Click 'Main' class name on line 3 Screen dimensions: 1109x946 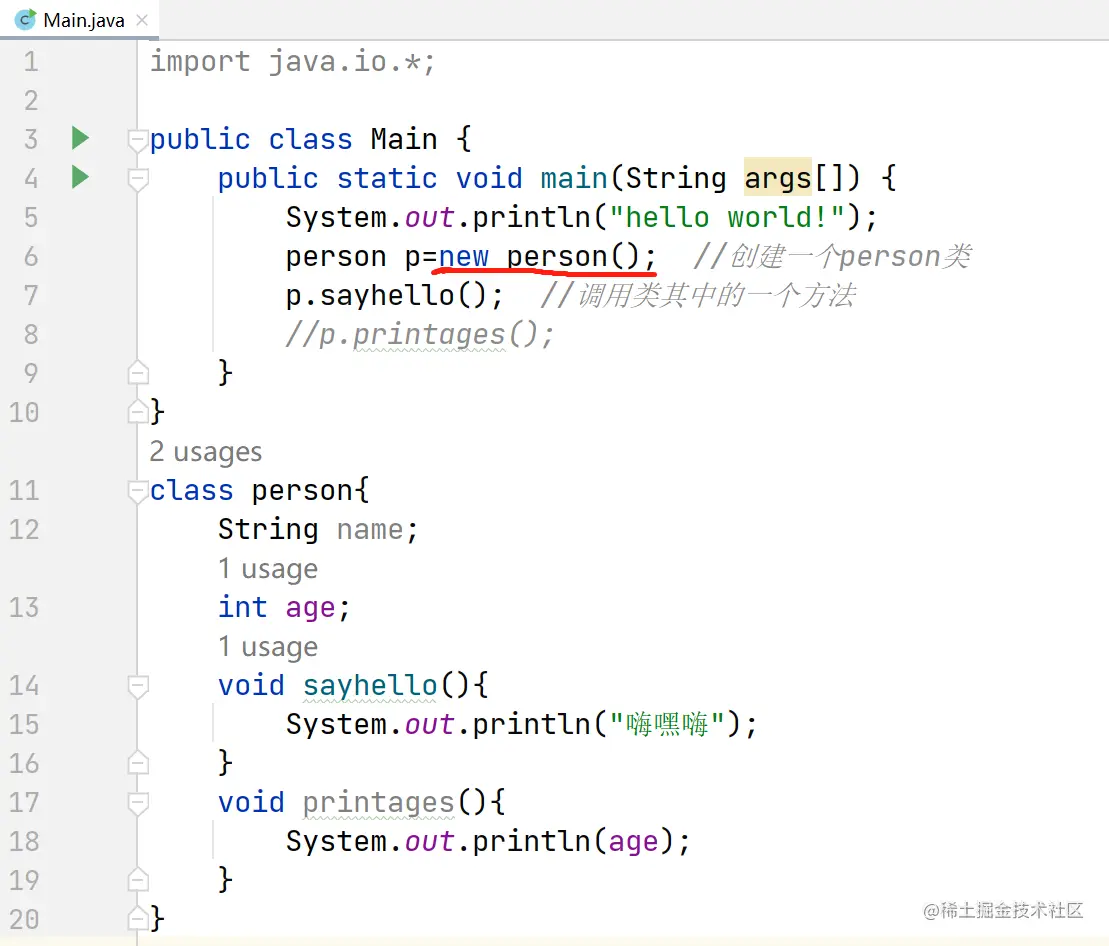click(x=404, y=139)
